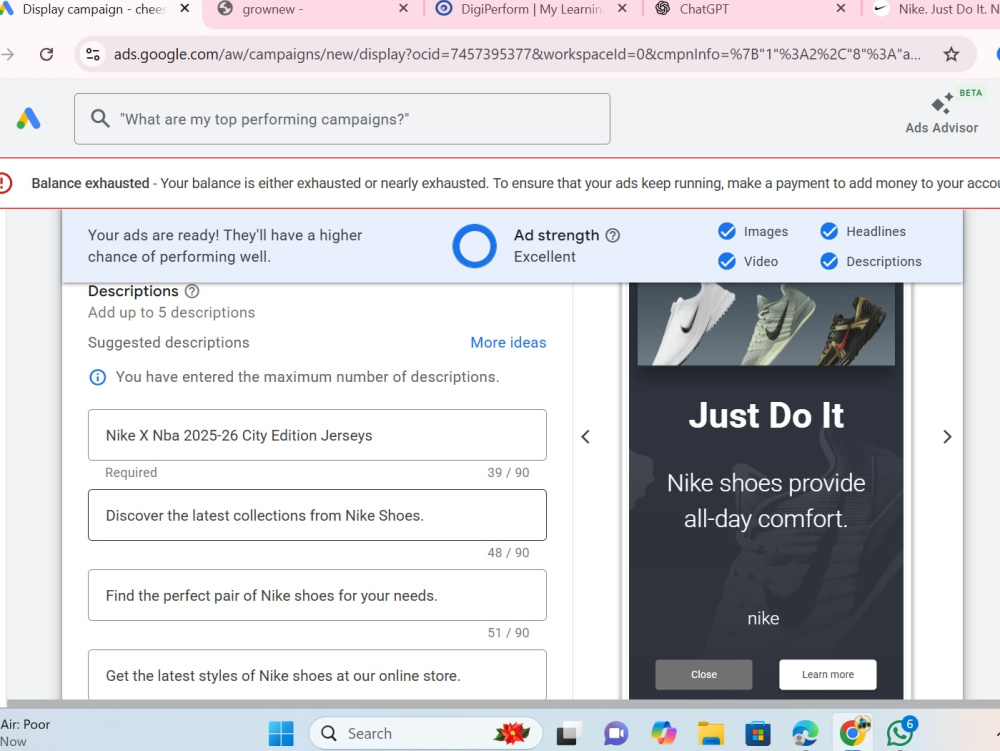Image resolution: width=1000 pixels, height=751 pixels.
Task: Click the Add up to 5 descriptions text
Action: [172, 312]
